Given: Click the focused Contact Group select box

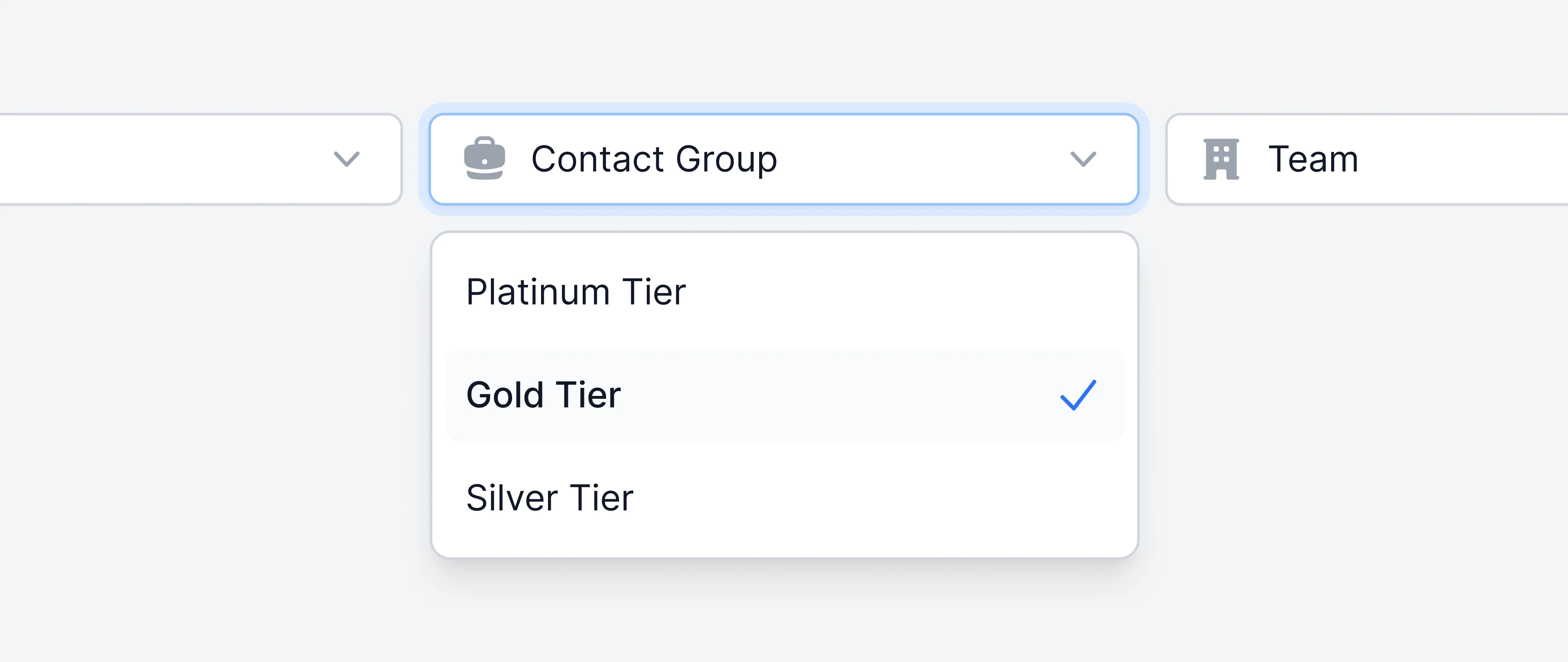Looking at the screenshot, I should [784, 159].
